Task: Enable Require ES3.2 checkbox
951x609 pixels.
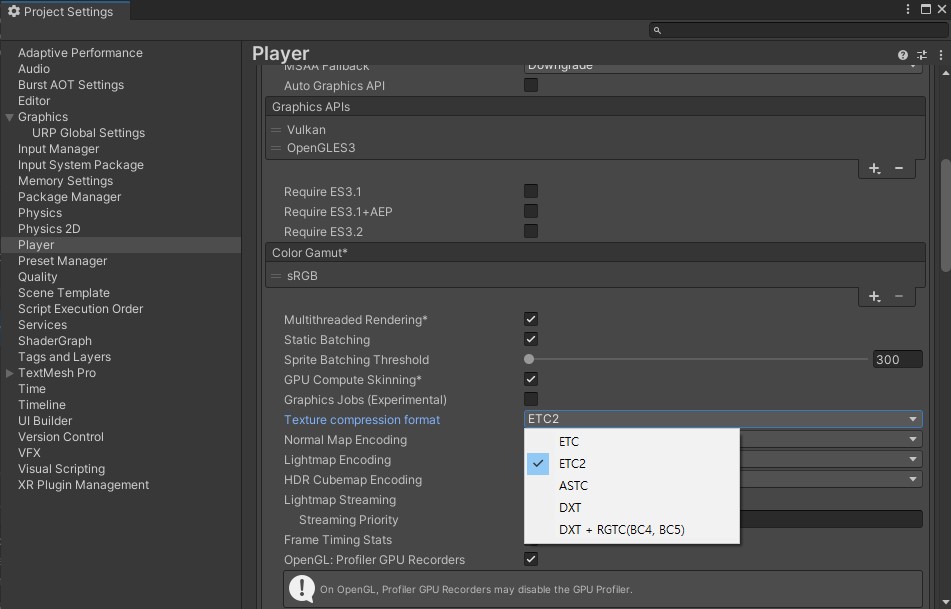Action: [531, 231]
